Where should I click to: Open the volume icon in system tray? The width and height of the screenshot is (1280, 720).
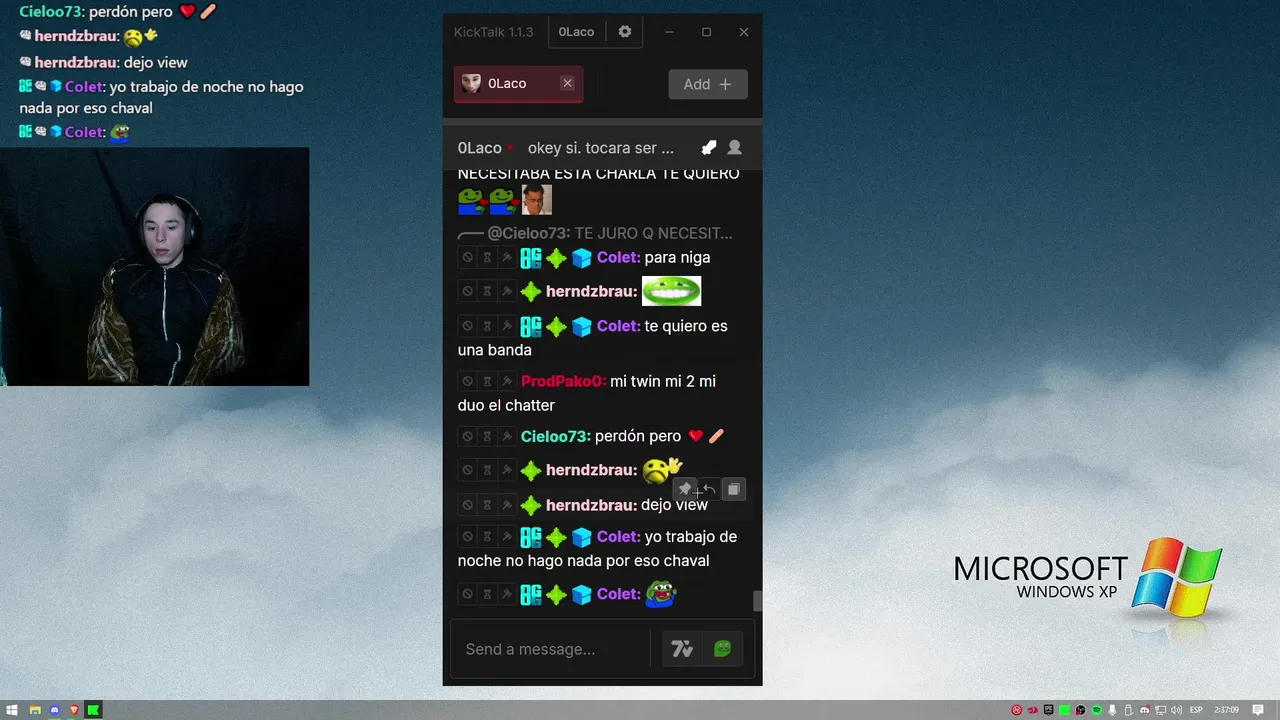[x=1177, y=710]
